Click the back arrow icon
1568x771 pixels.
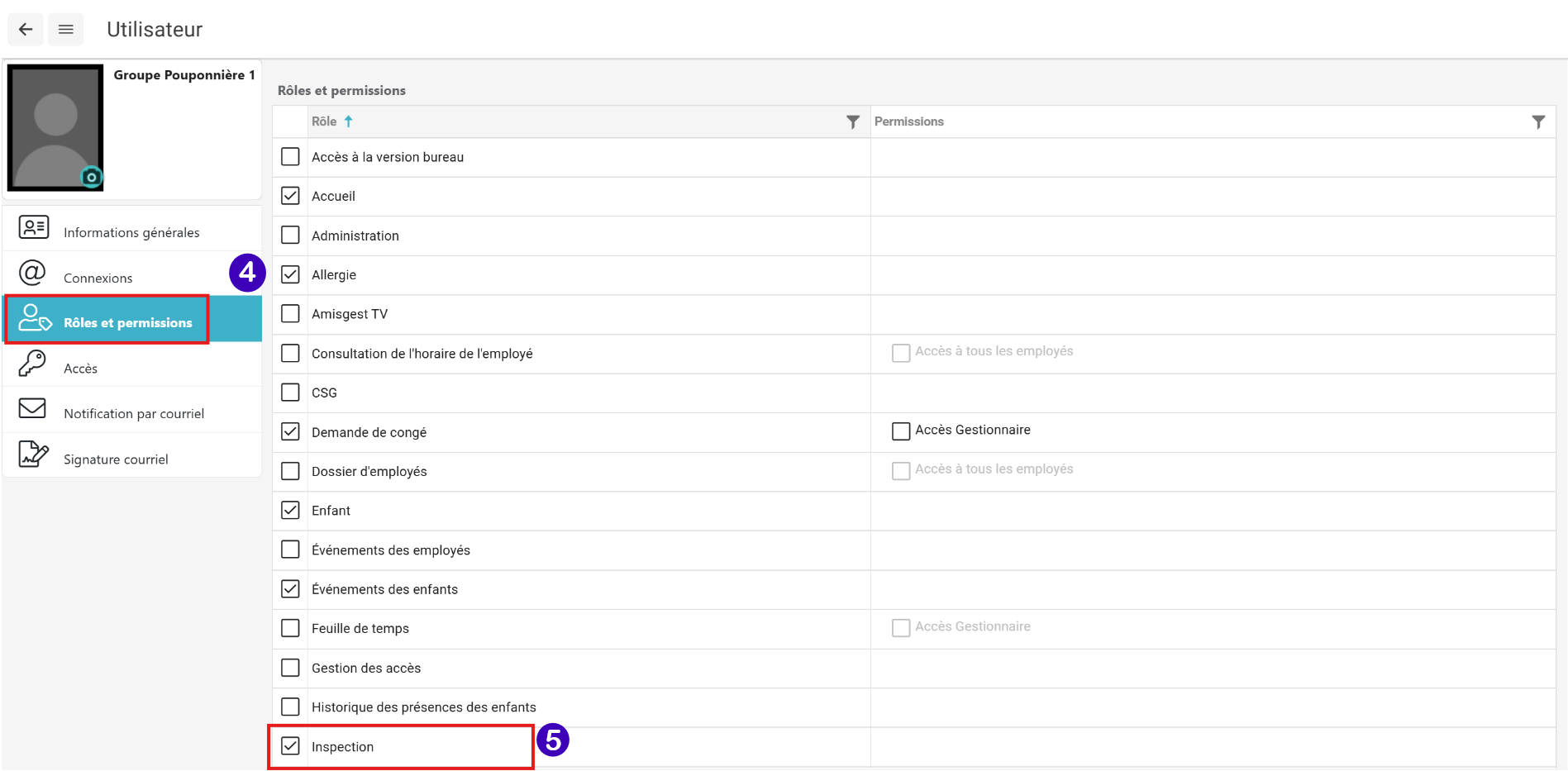[x=26, y=30]
